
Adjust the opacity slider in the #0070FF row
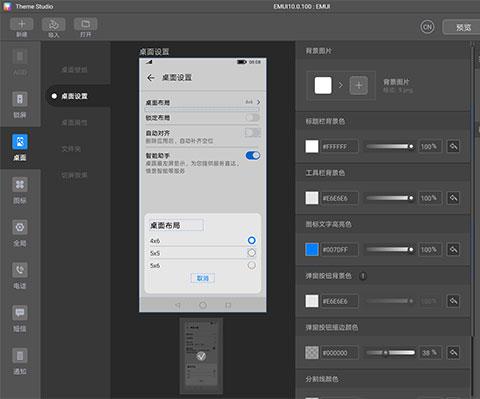[390, 249]
